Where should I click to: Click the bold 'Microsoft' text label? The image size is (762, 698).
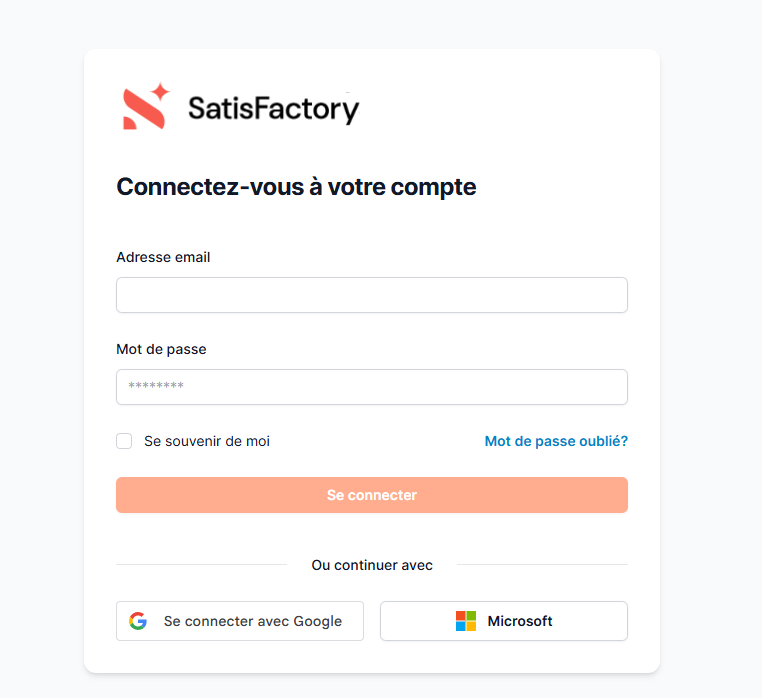coord(520,621)
